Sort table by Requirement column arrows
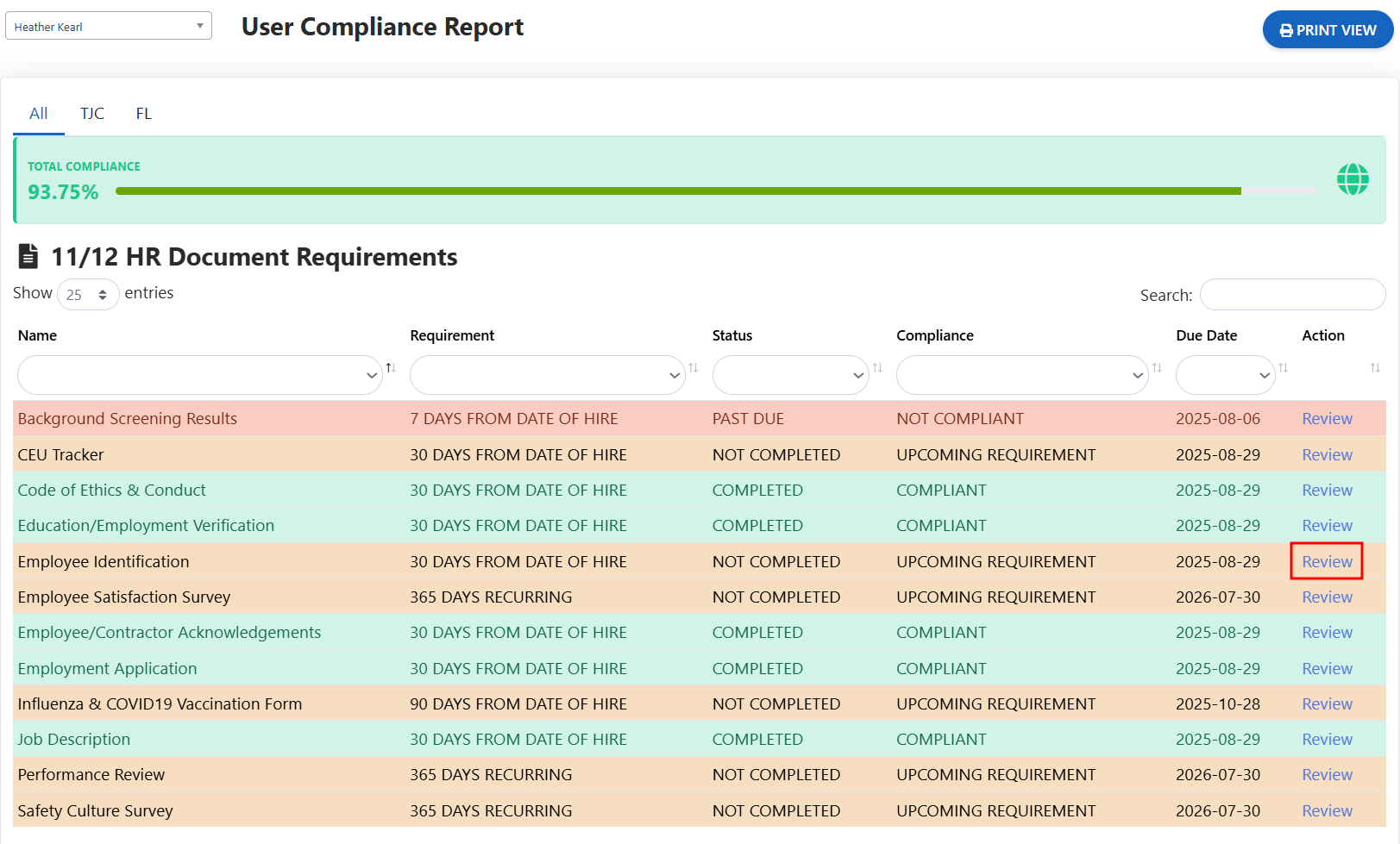 click(693, 368)
